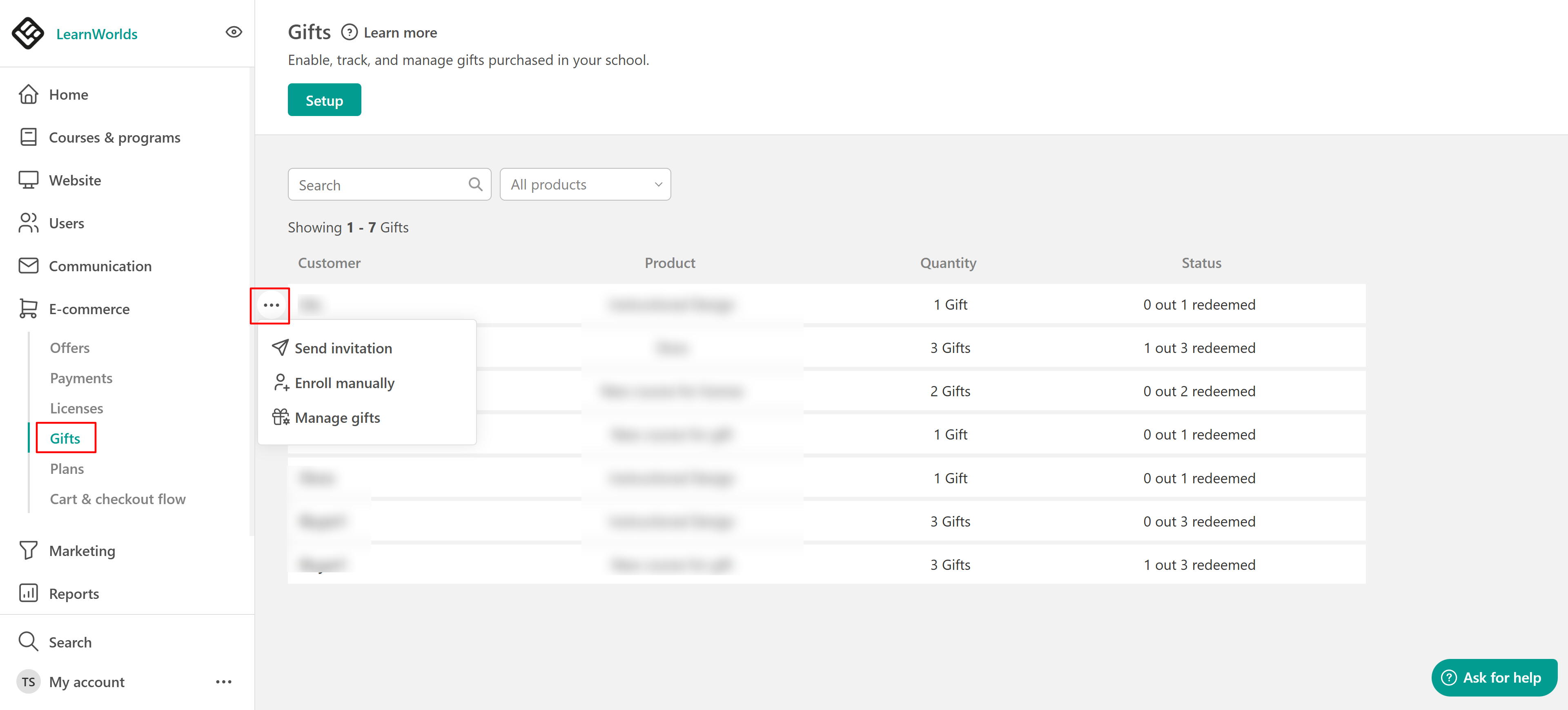The width and height of the screenshot is (1568, 710).
Task: Choose Enroll manually from the menu
Action: pyautogui.click(x=344, y=382)
